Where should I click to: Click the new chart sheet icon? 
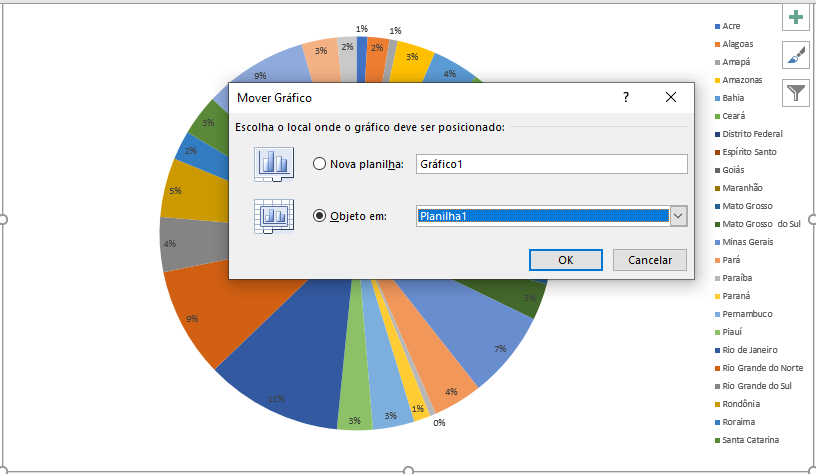point(274,164)
